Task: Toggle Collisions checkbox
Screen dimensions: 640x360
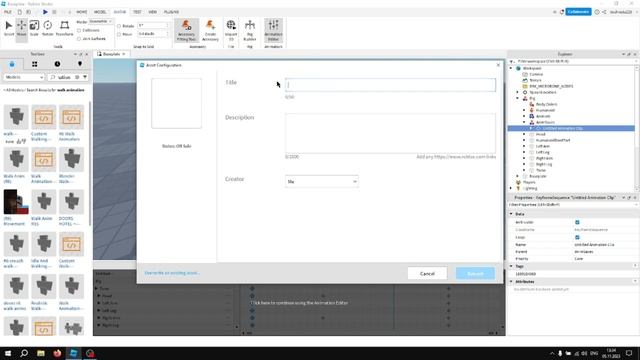Action: pos(79,30)
